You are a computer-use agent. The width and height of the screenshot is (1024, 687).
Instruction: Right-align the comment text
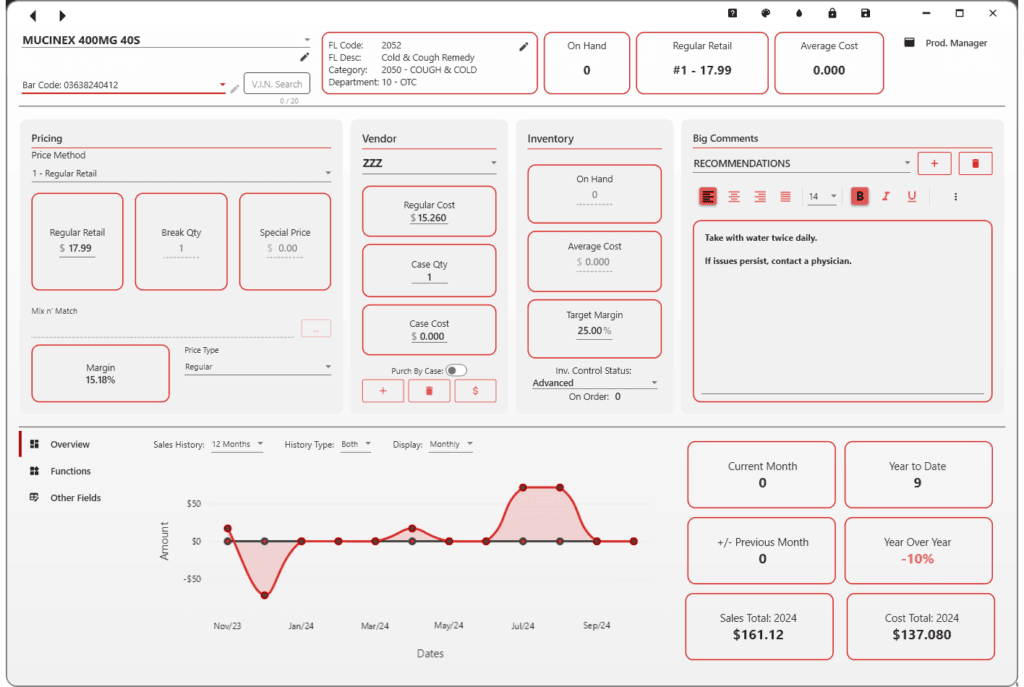pos(760,197)
